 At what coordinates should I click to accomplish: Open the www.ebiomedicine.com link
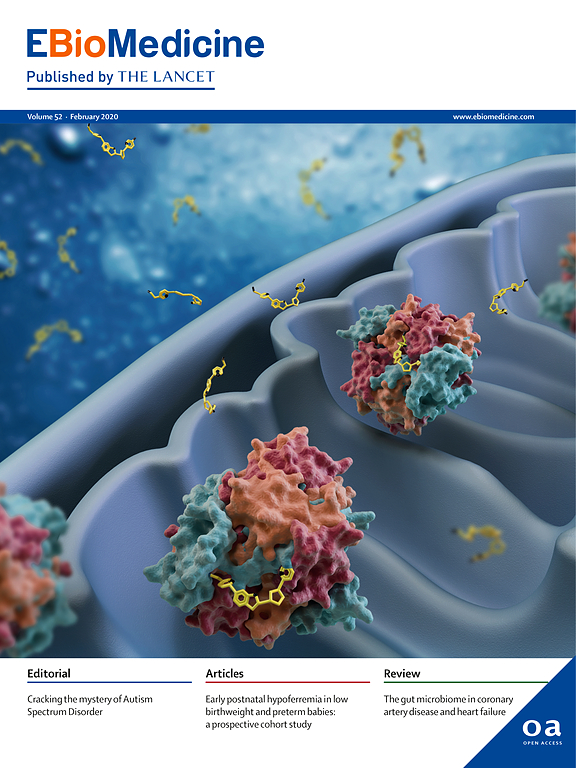493,117
